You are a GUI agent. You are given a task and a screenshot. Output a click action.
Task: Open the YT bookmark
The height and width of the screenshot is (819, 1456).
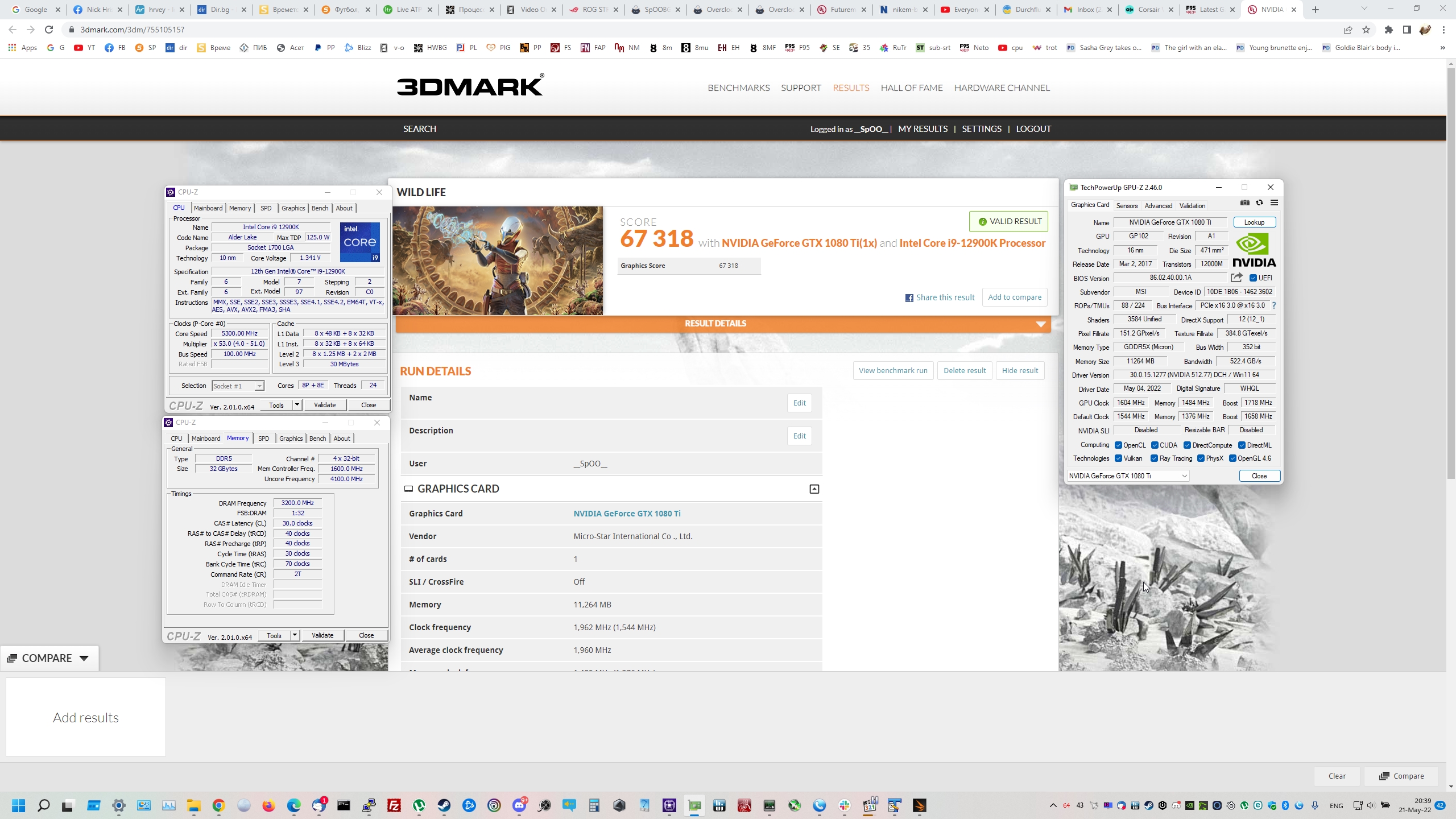click(x=85, y=48)
